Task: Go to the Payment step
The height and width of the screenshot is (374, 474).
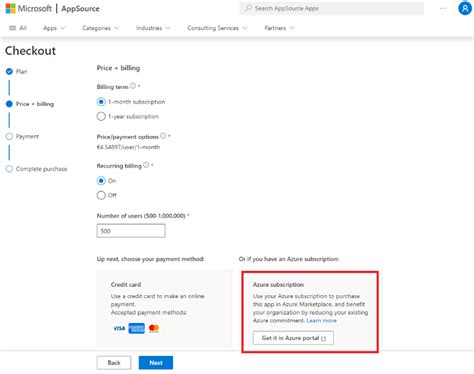Action: 27,136
